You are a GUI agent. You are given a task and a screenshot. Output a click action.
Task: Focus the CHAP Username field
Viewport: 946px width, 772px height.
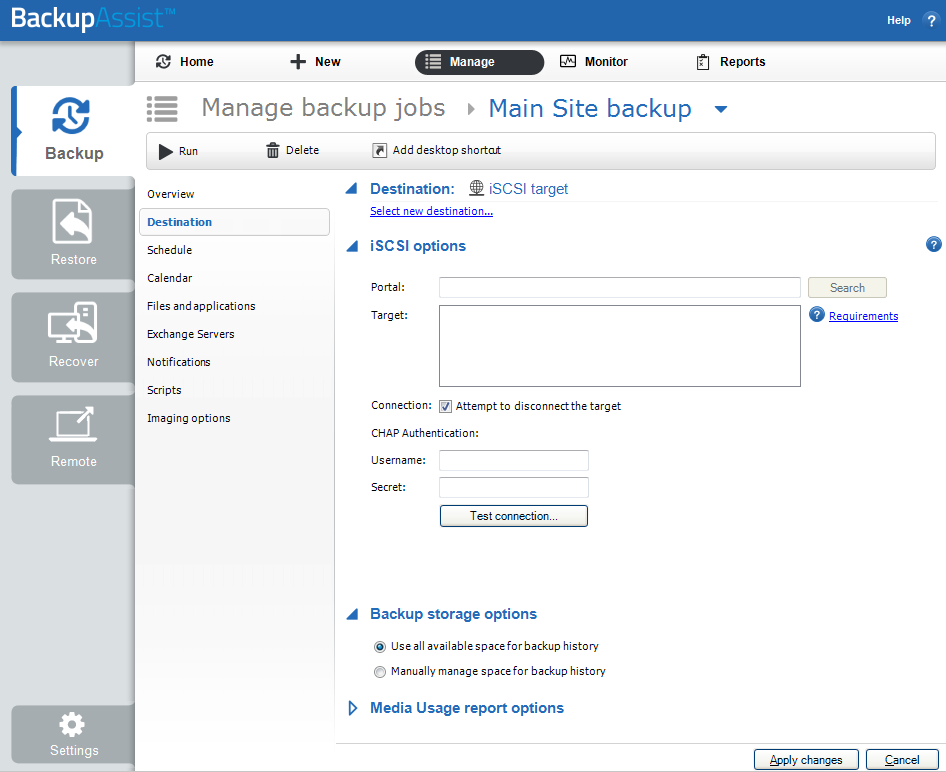click(513, 460)
